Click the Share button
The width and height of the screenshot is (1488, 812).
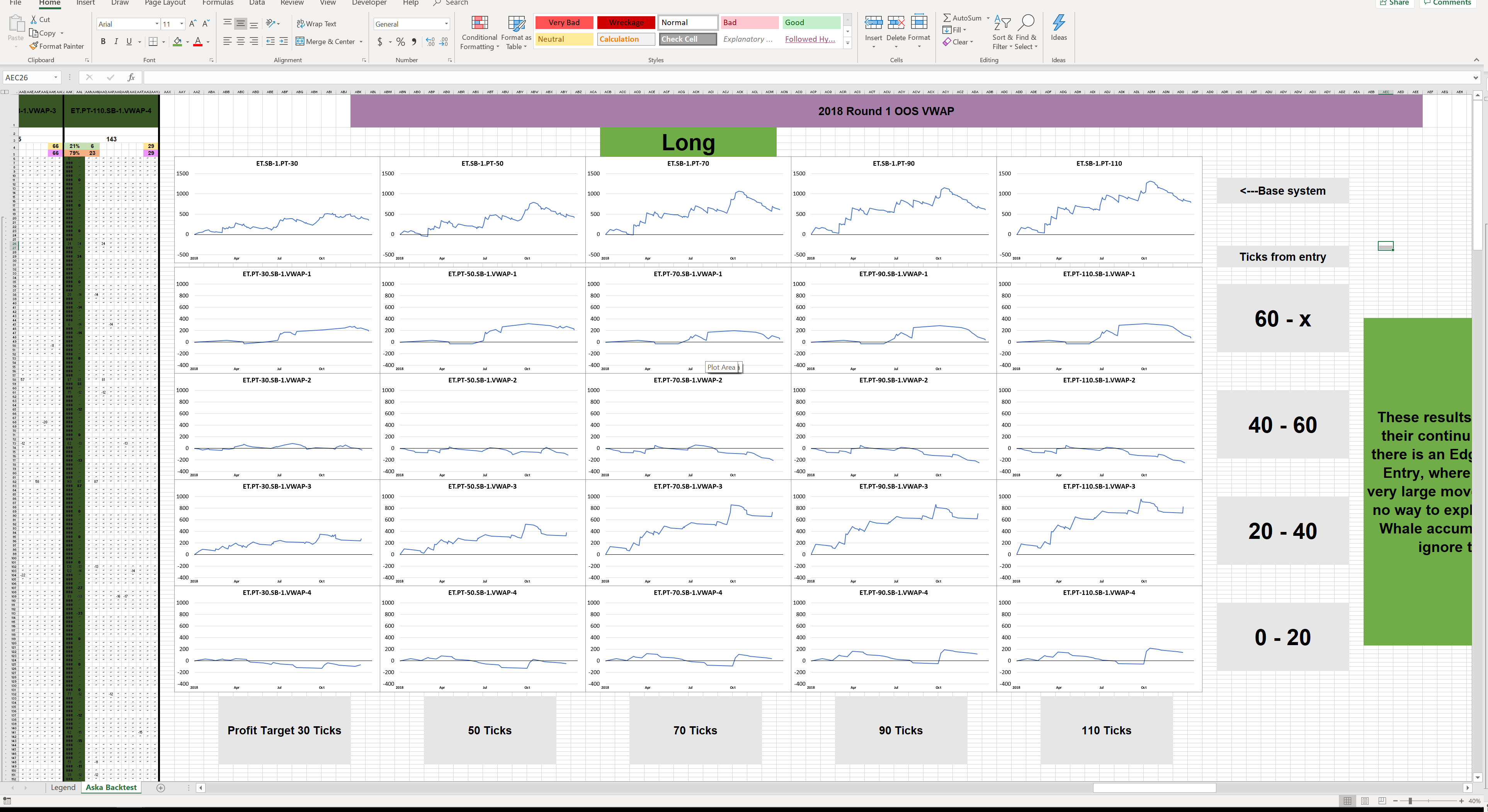pyautogui.click(x=1394, y=3)
